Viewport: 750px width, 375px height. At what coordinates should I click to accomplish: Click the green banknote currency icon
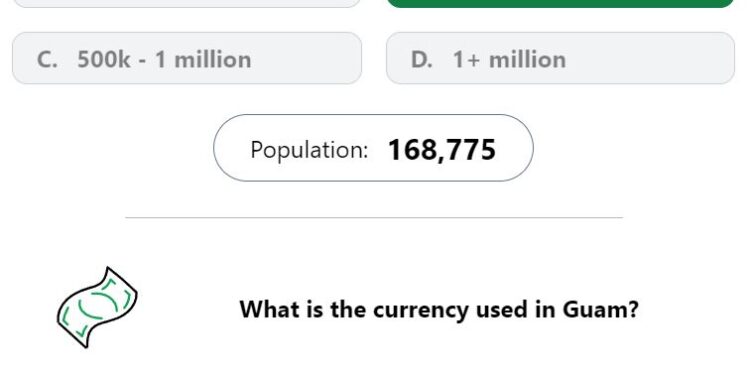tap(97, 308)
